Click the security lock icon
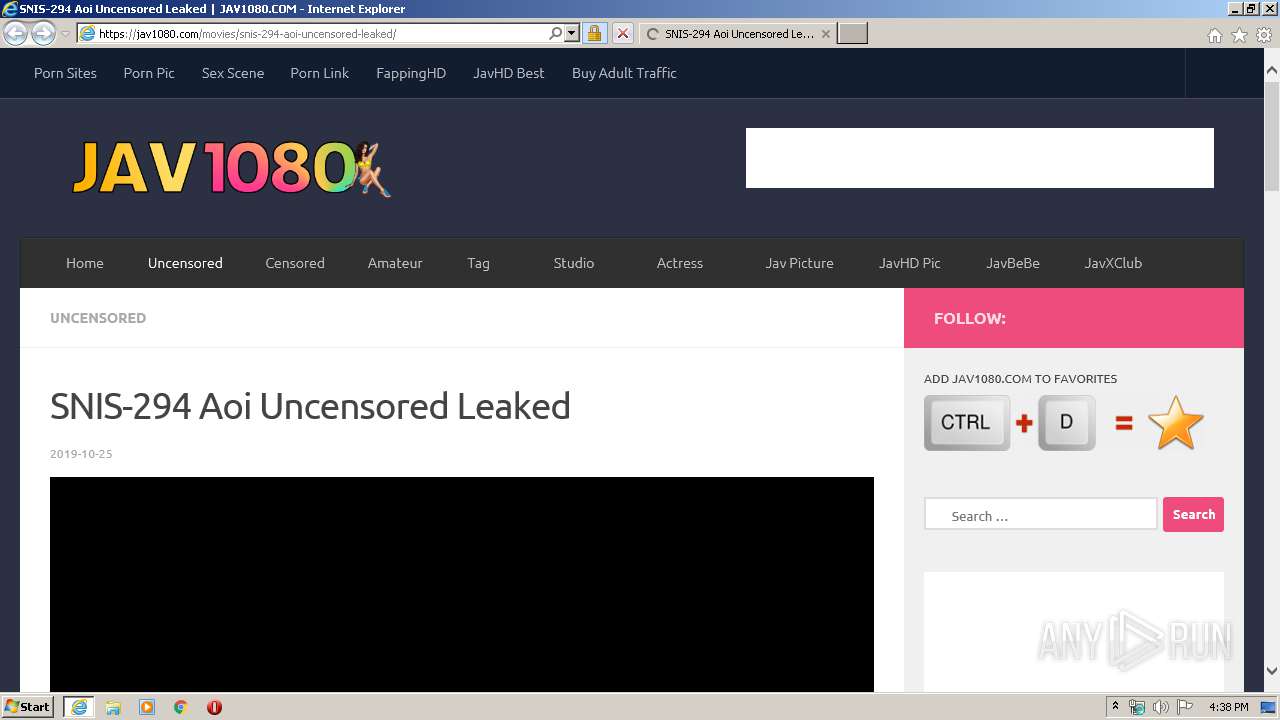 pyautogui.click(x=594, y=34)
